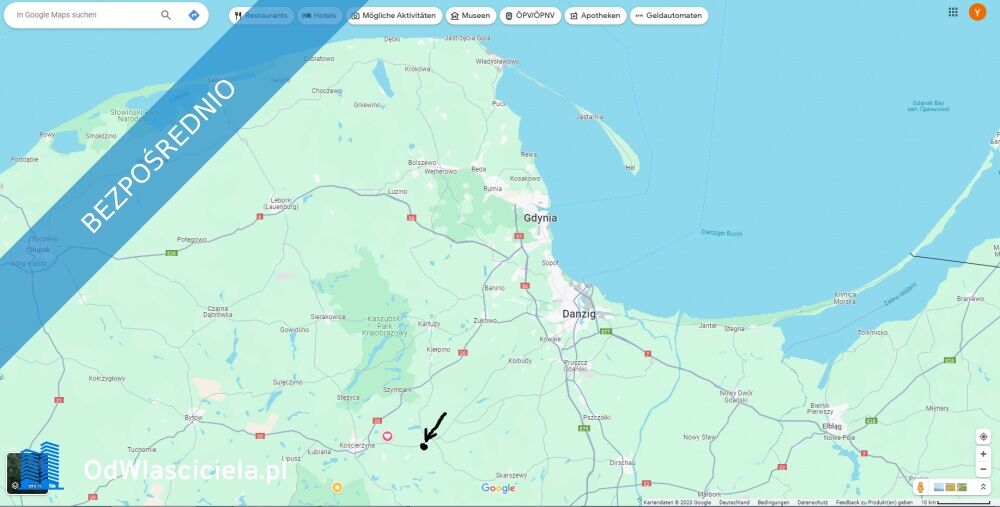Screen dimensions: 1000x507
Task: Select the blue imagery thumbnail beside Pegman
Action: click(x=939, y=487)
